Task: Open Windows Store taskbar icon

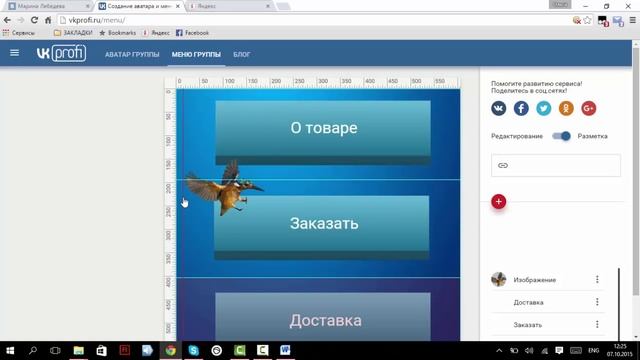Action: (x=101, y=350)
